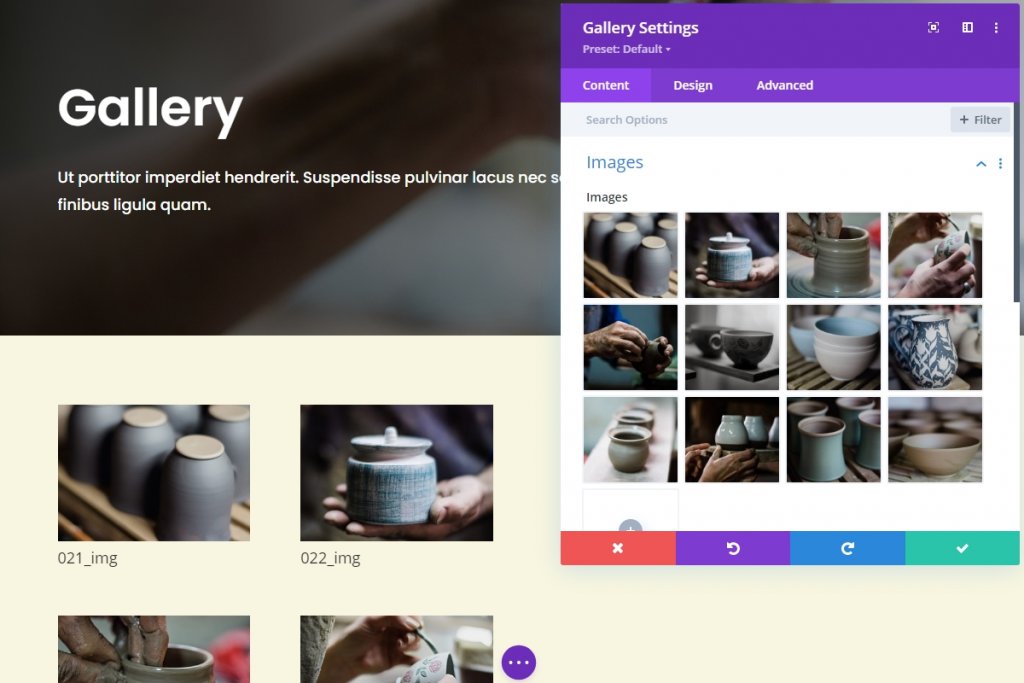The height and width of the screenshot is (683, 1024).
Task: Focus the Search Options field
Action: [x=754, y=119]
